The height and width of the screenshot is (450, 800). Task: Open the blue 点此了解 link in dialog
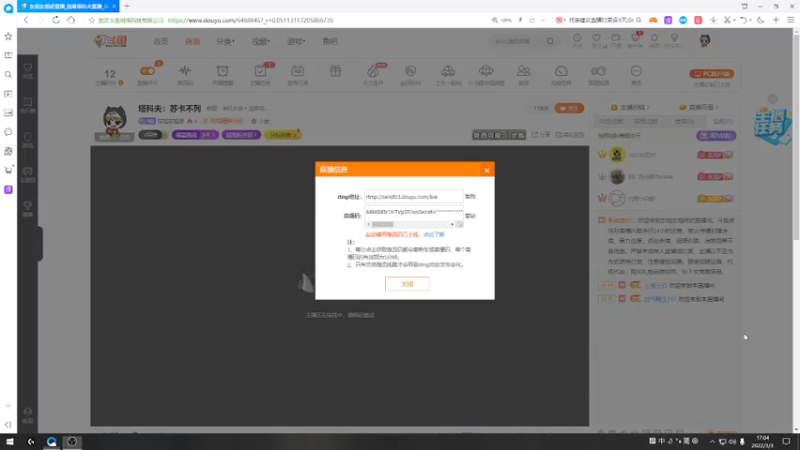tap(434, 235)
